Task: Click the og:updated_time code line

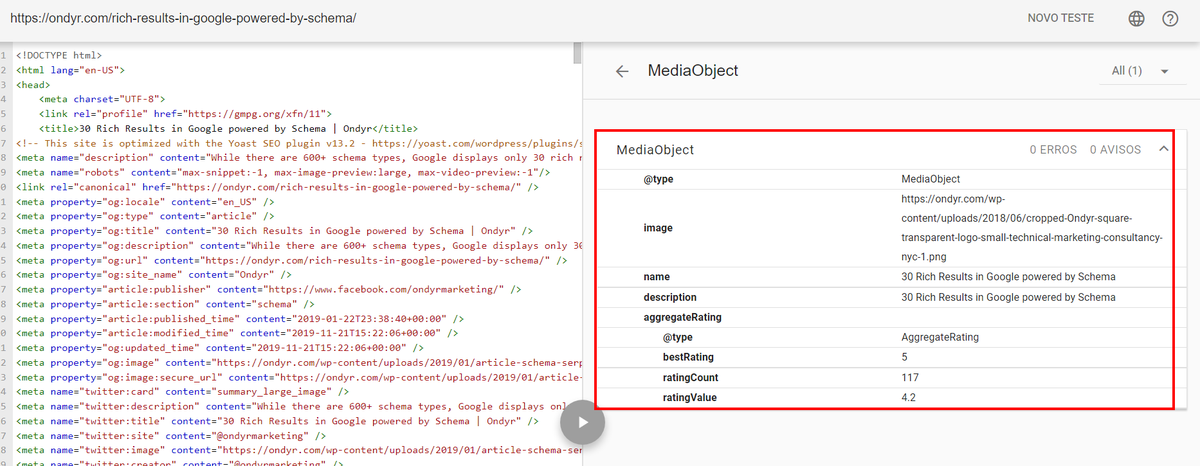Action: (x=220, y=347)
